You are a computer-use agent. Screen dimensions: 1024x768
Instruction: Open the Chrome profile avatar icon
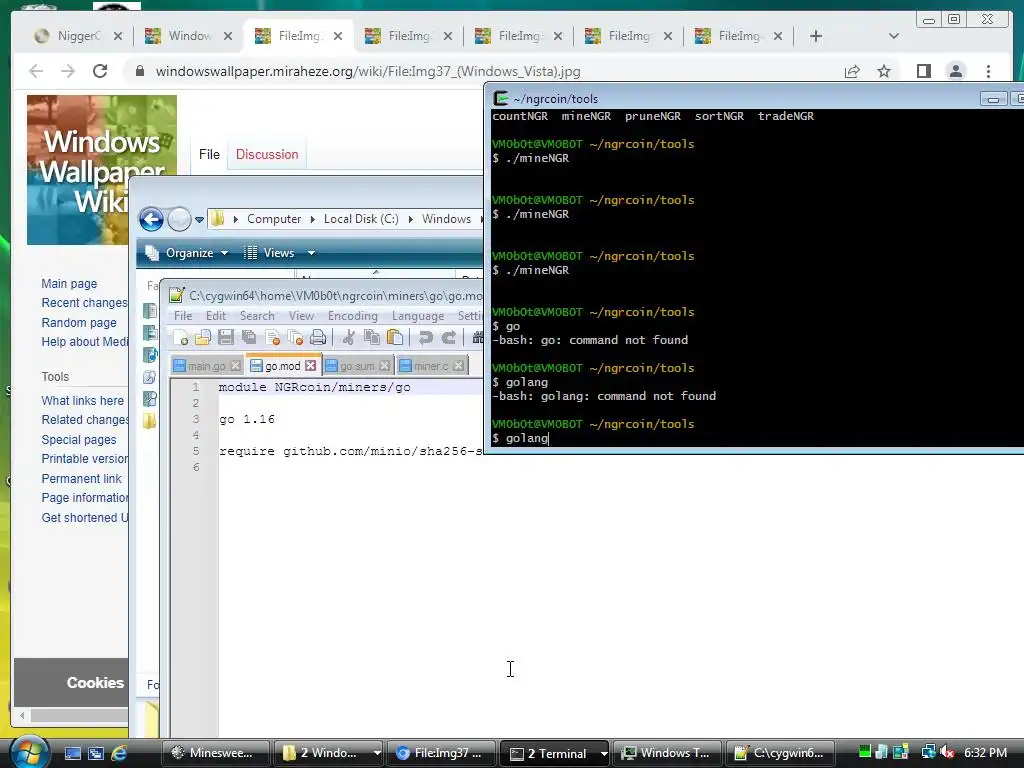click(955, 71)
